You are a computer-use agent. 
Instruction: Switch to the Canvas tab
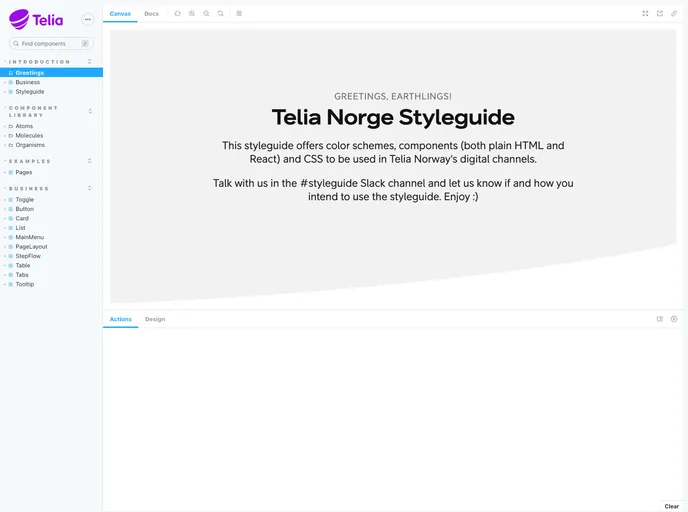click(x=120, y=14)
